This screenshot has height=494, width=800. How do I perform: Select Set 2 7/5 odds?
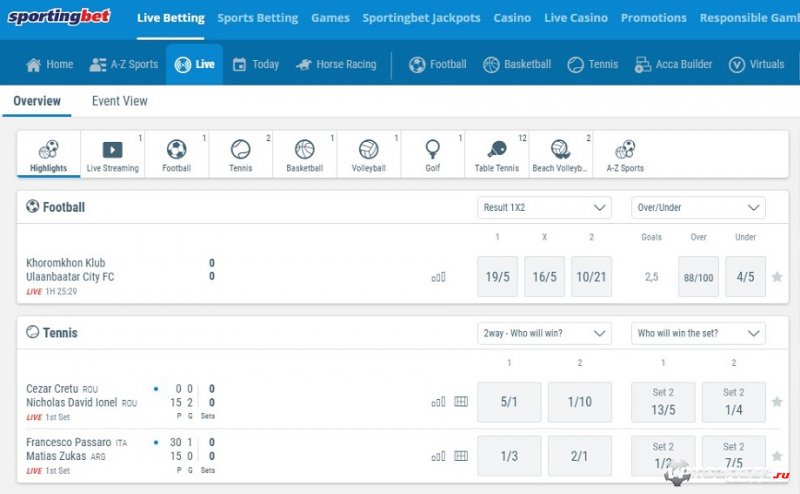(x=734, y=456)
